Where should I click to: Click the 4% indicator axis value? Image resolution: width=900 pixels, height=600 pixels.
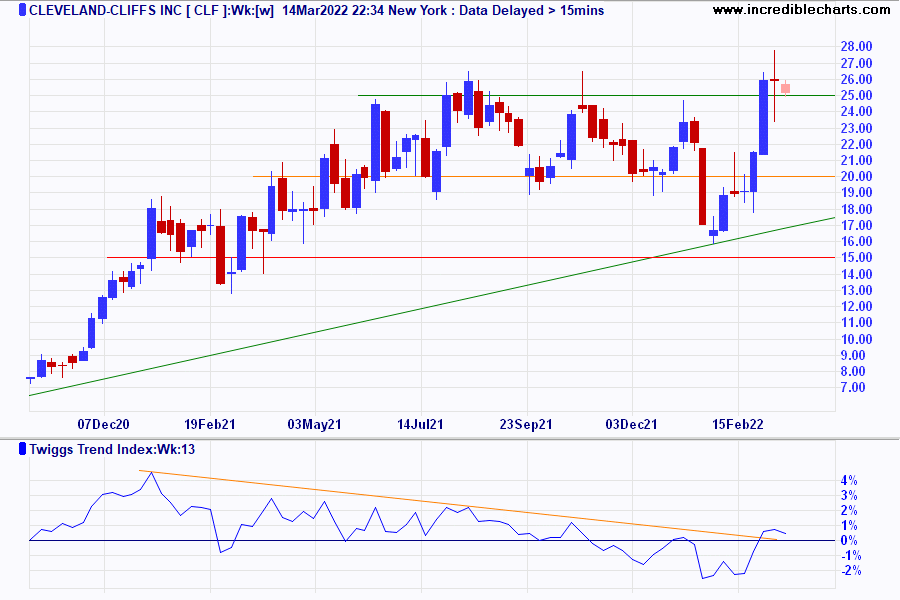pos(849,481)
